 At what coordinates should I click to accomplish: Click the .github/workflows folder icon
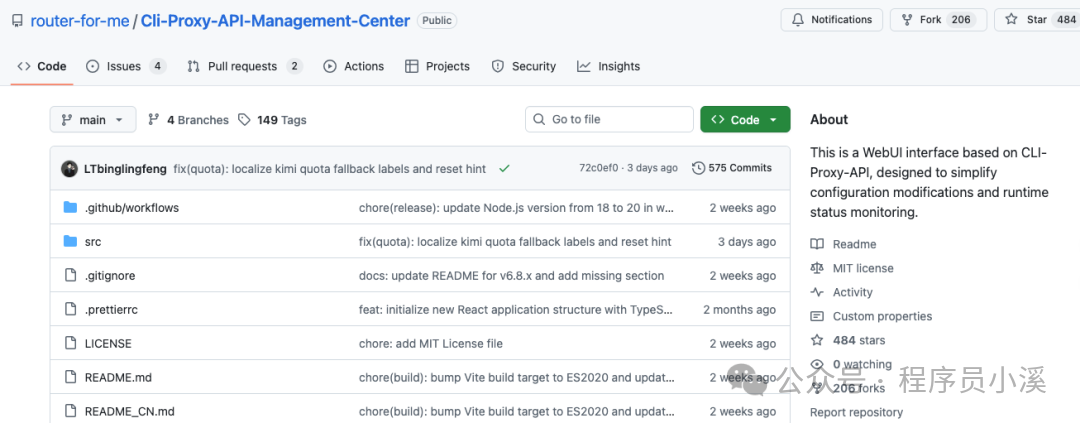point(70,208)
